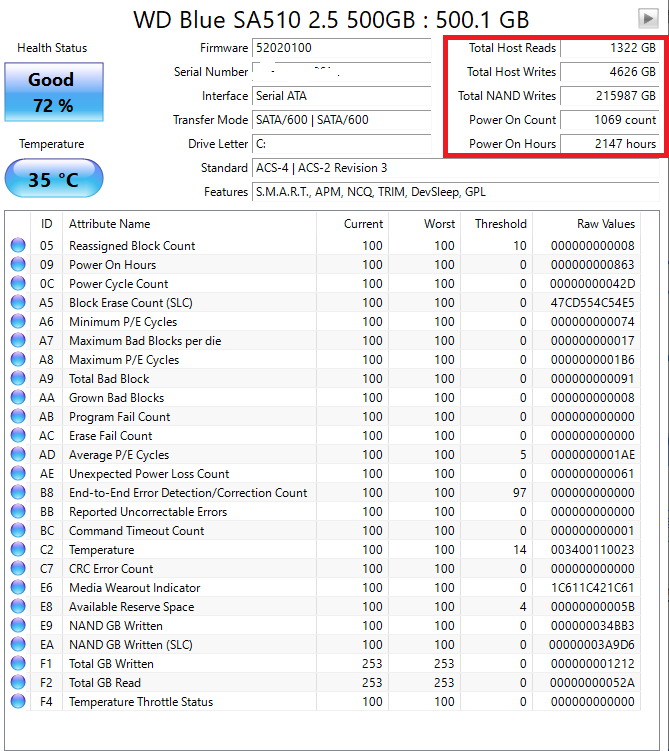
Task: Select threshold value 97 for End-to-End Error
Action: [519, 493]
